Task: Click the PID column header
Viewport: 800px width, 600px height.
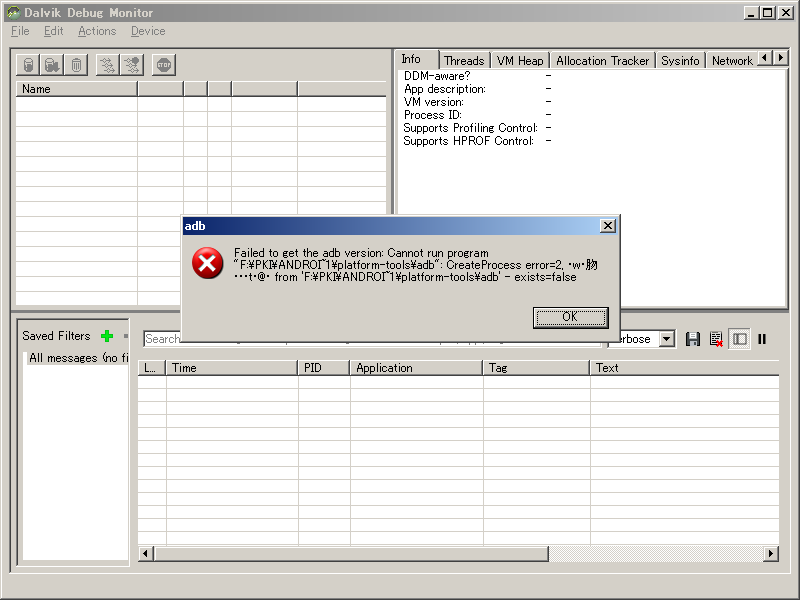Action: point(323,368)
